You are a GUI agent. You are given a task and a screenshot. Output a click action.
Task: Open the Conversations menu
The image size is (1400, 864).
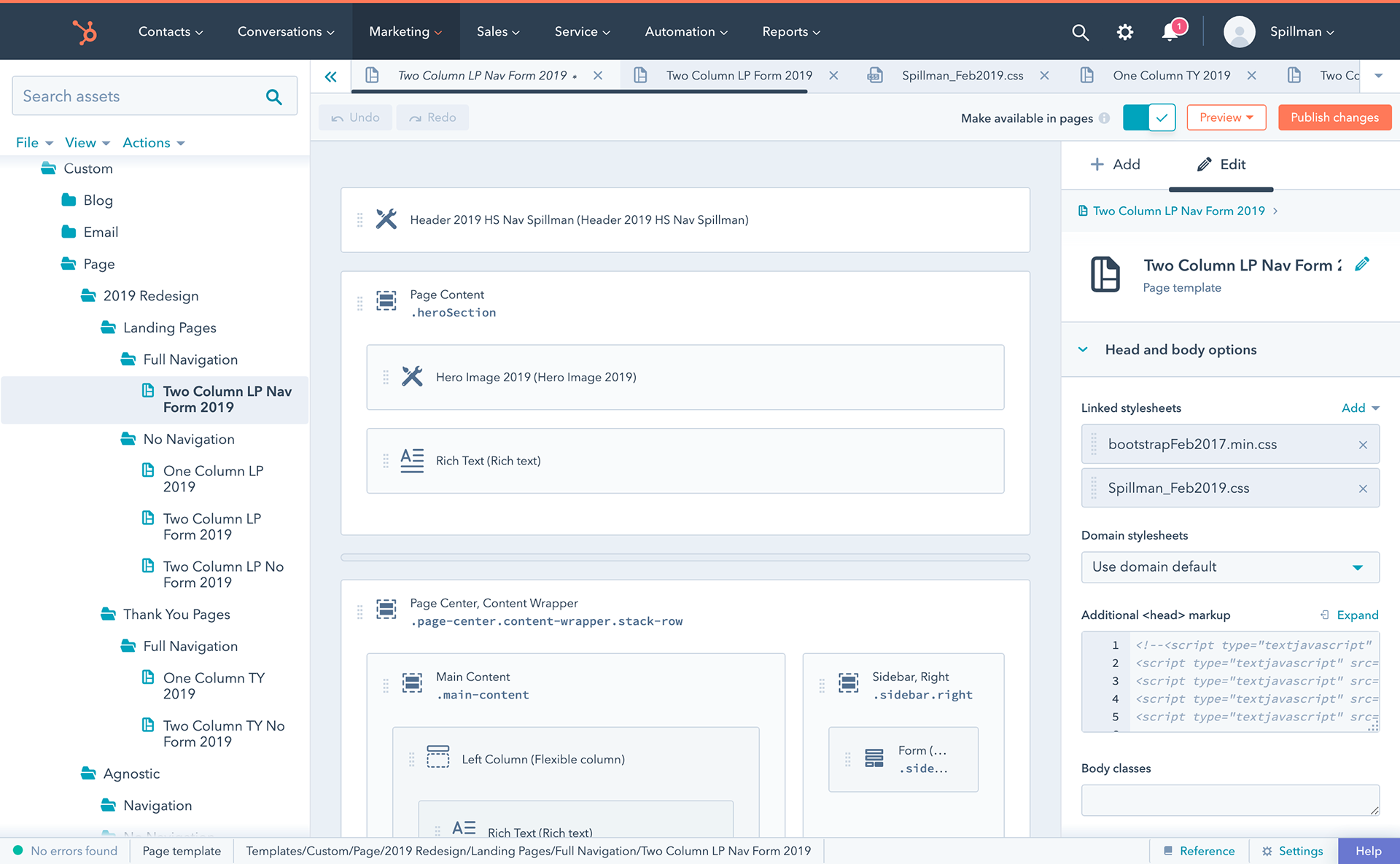click(286, 32)
